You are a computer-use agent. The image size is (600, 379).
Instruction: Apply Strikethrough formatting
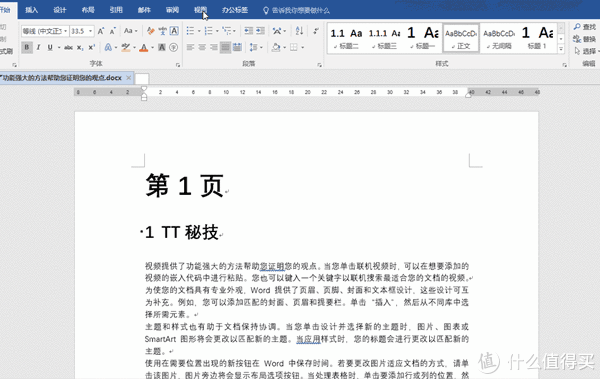coord(68,47)
